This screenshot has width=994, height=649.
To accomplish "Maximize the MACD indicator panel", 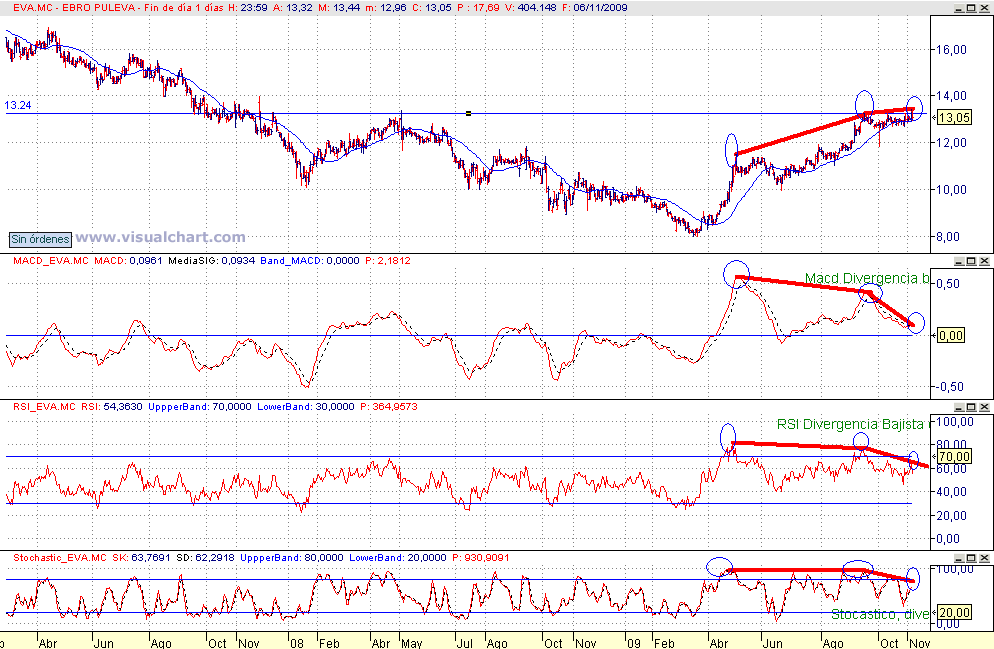I will coord(971,261).
